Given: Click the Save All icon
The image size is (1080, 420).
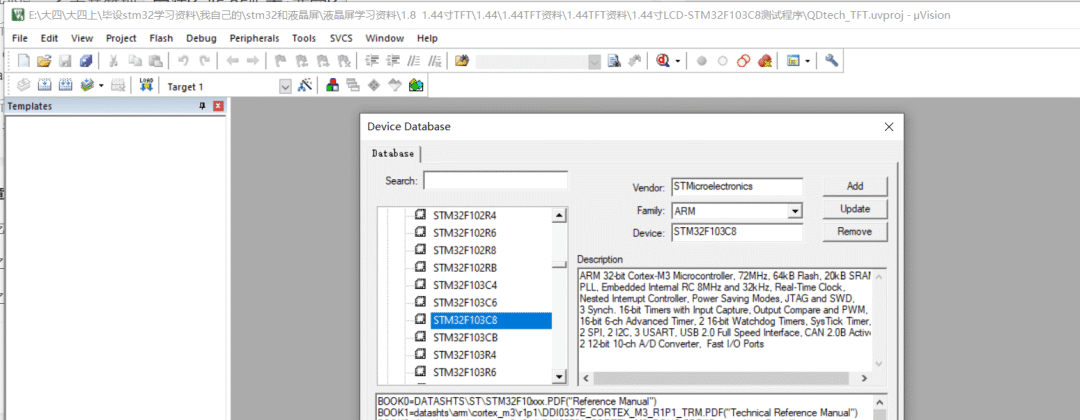Looking at the screenshot, I should pyautogui.click(x=85, y=61).
